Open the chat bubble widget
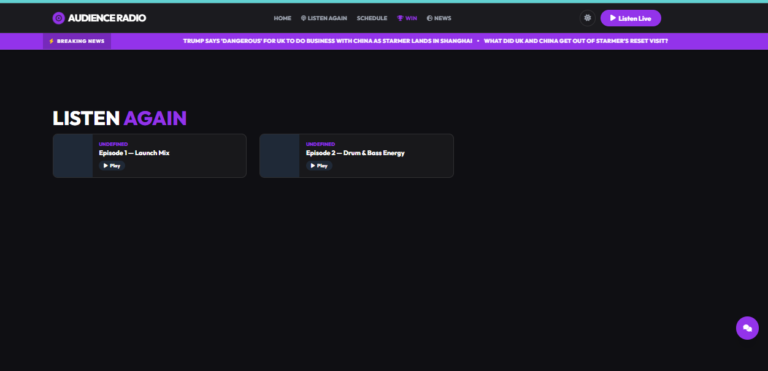 pos(747,328)
